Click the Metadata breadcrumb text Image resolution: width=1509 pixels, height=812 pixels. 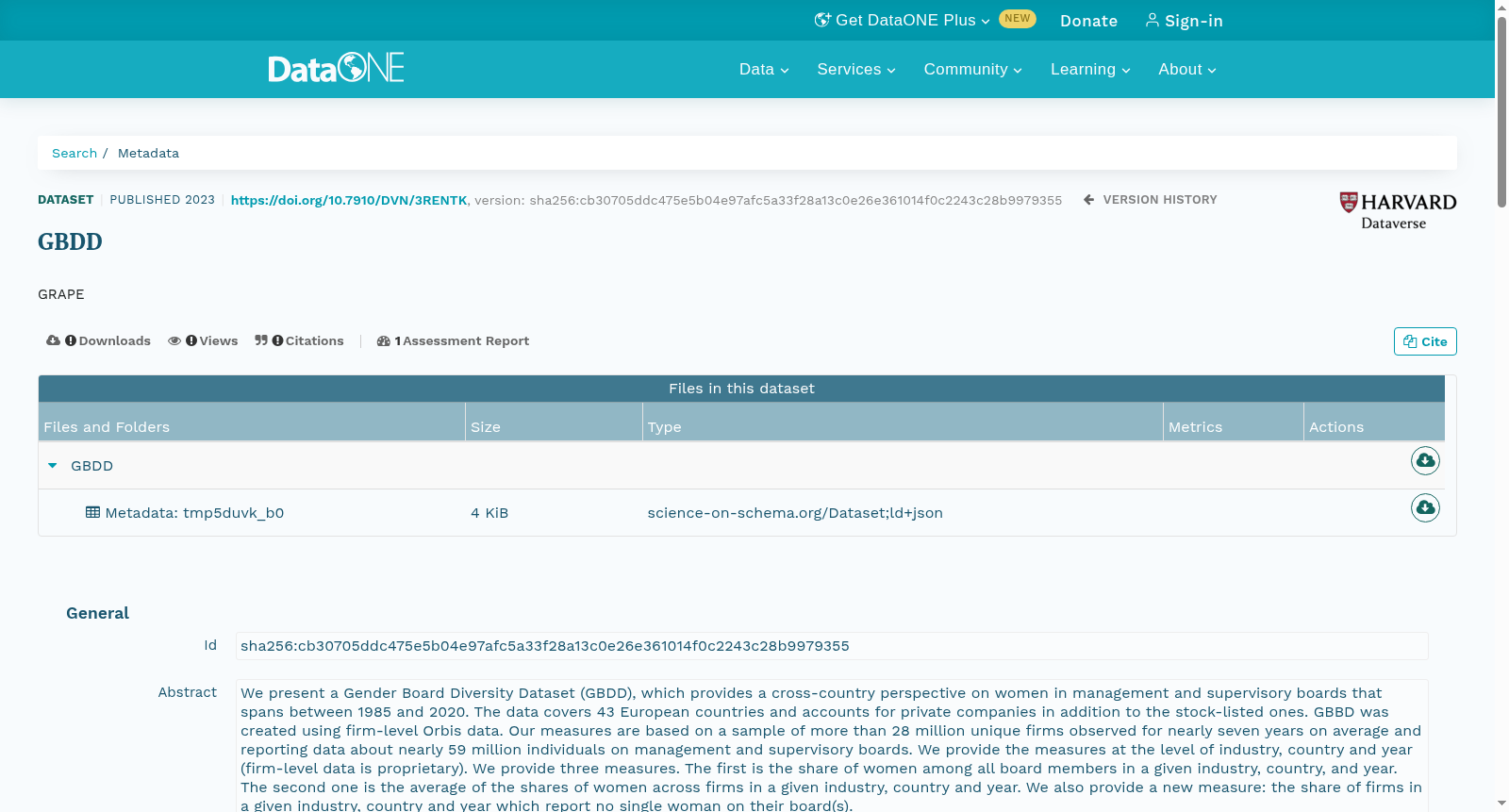coord(148,153)
